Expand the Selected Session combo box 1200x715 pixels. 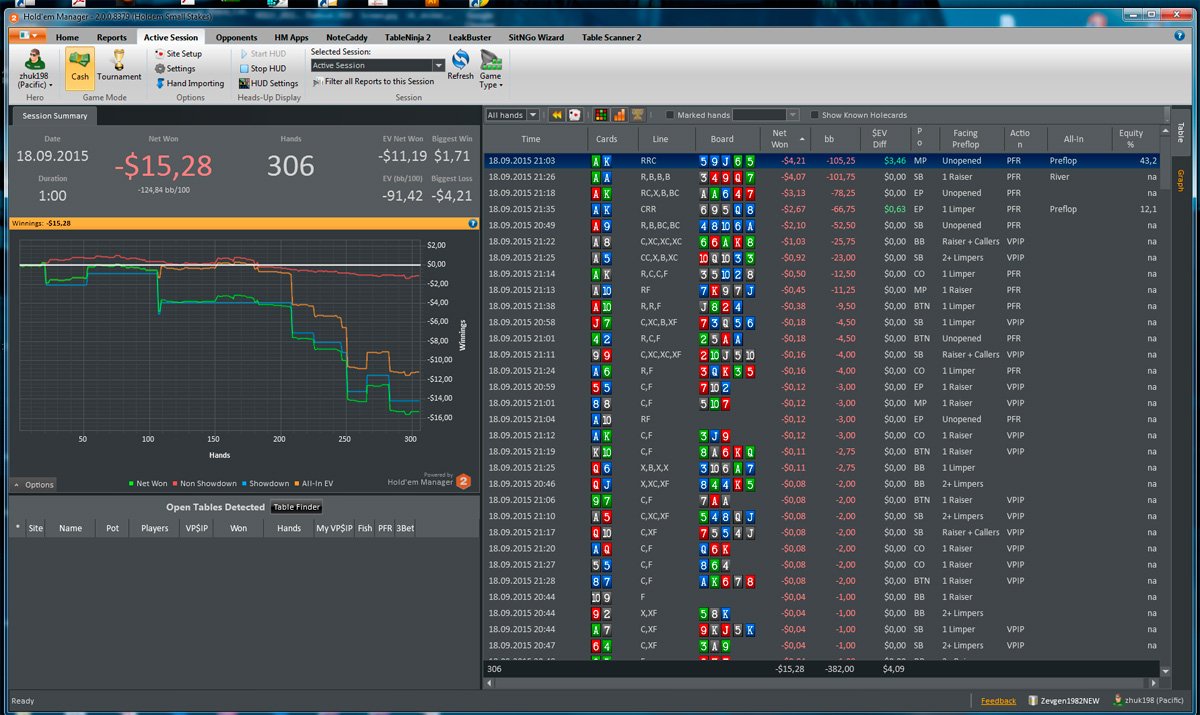coord(377,65)
